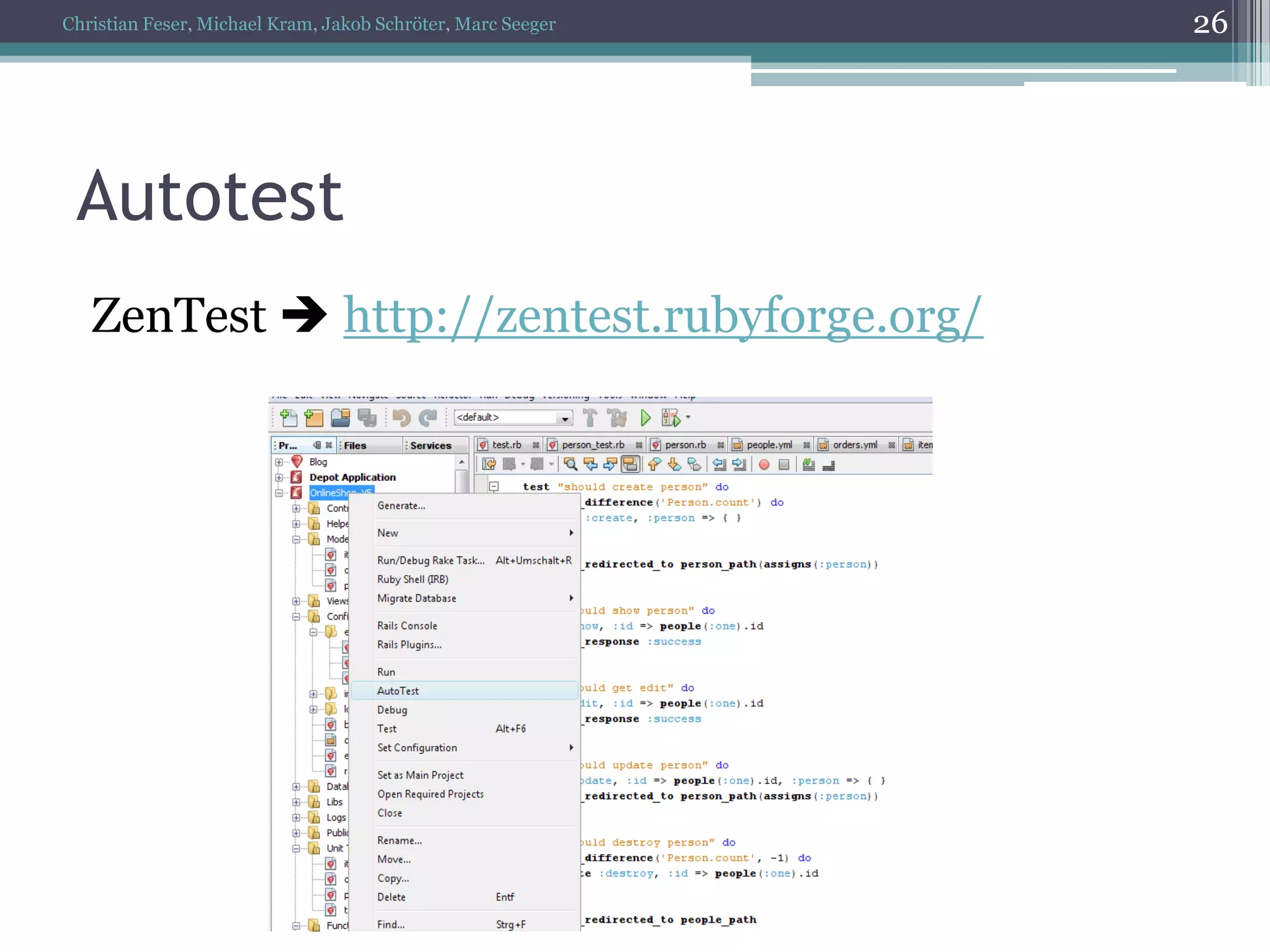Click red Start Macro Recording icon
The height and width of the screenshot is (952, 1270).
point(764,464)
